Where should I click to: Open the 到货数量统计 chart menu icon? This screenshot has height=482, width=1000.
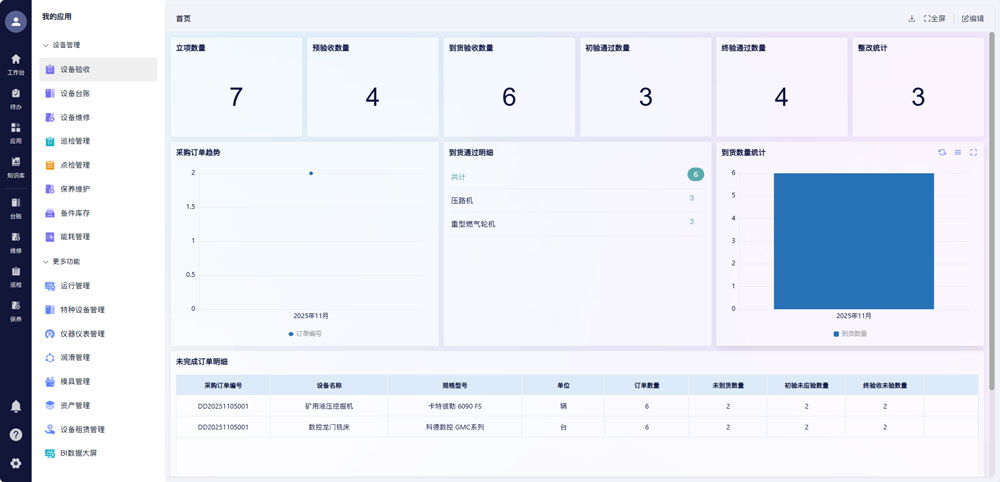coord(957,152)
